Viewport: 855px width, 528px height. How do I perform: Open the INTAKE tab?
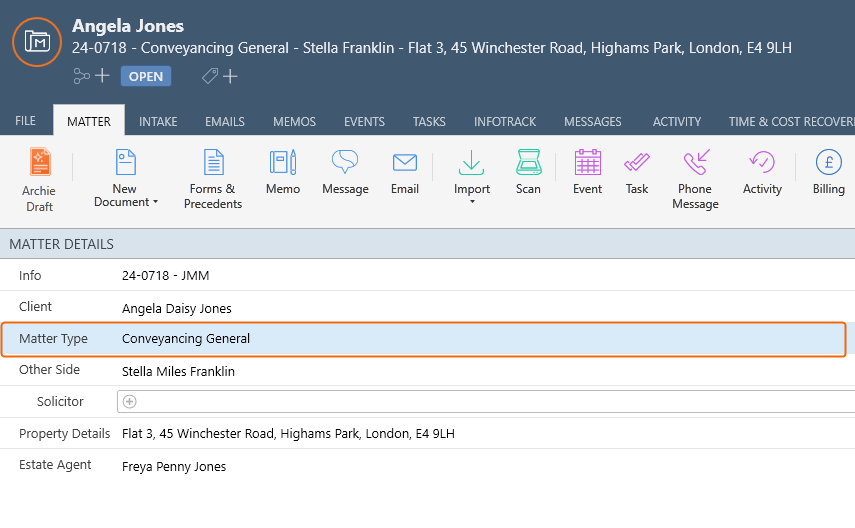tap(158, 121)
